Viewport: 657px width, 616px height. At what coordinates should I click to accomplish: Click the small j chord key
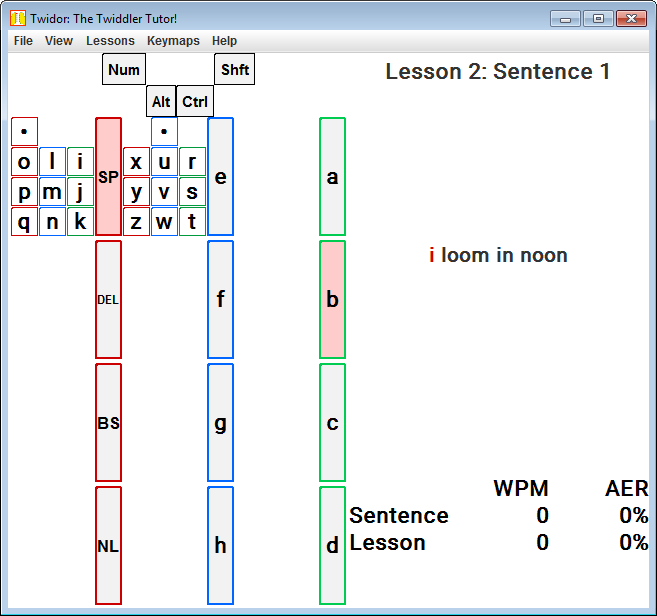pos(80,192)
